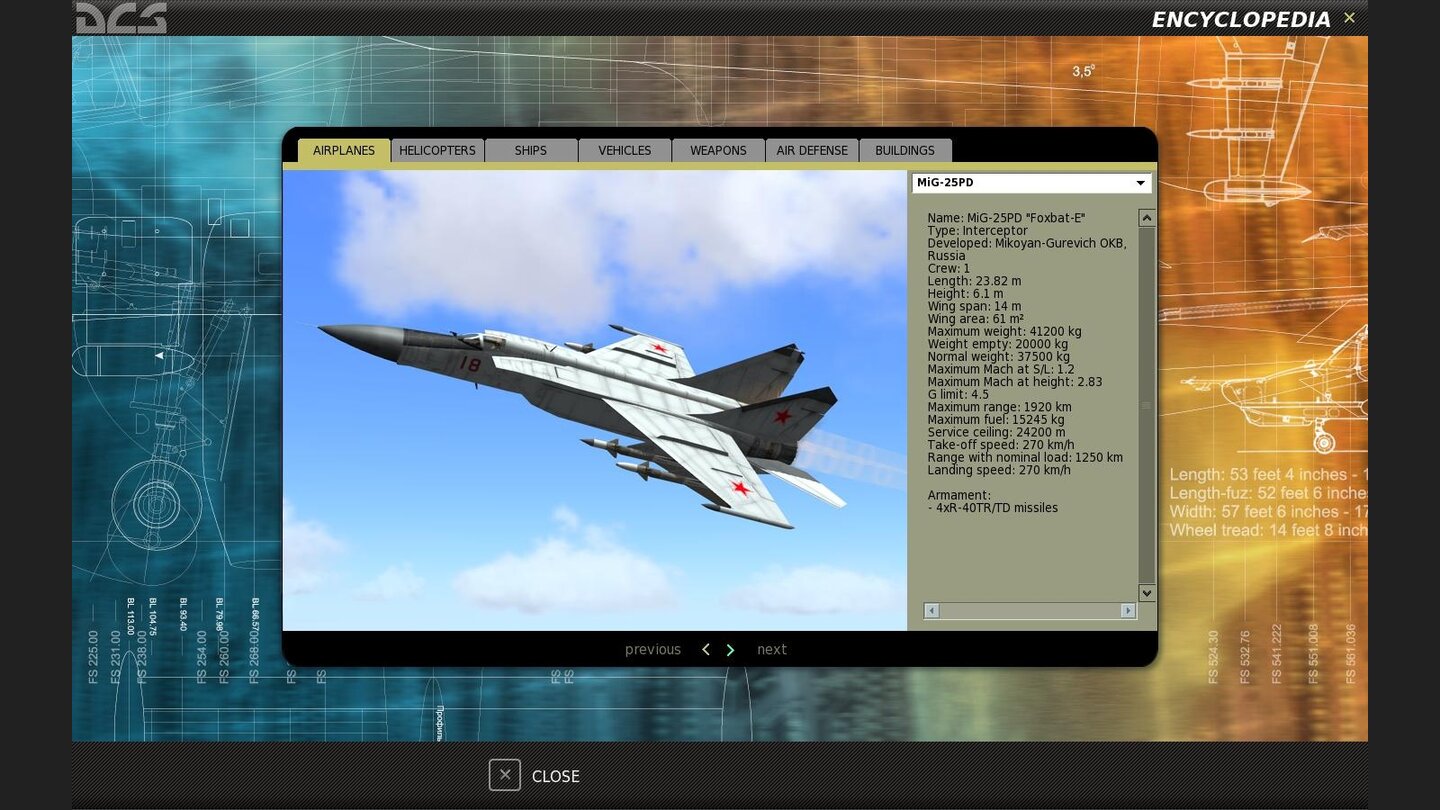Click the DCS logo in top bar
Image resolution: width=1440 pixels, height=810 pixels.
pyautogui.click(x=121, y=18)
